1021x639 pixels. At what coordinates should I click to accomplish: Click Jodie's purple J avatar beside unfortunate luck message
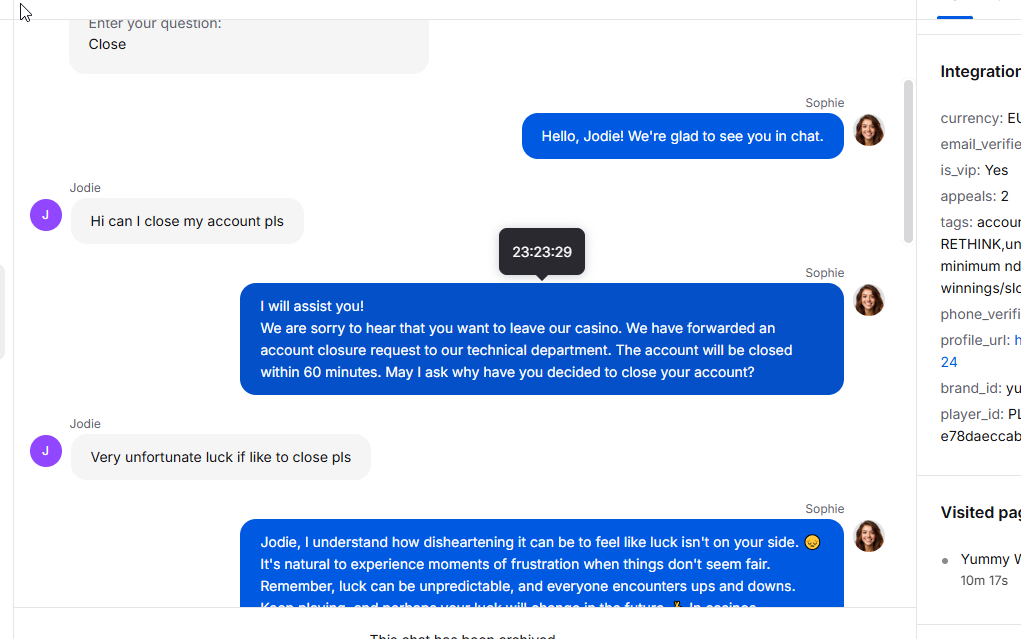point(46,451)
